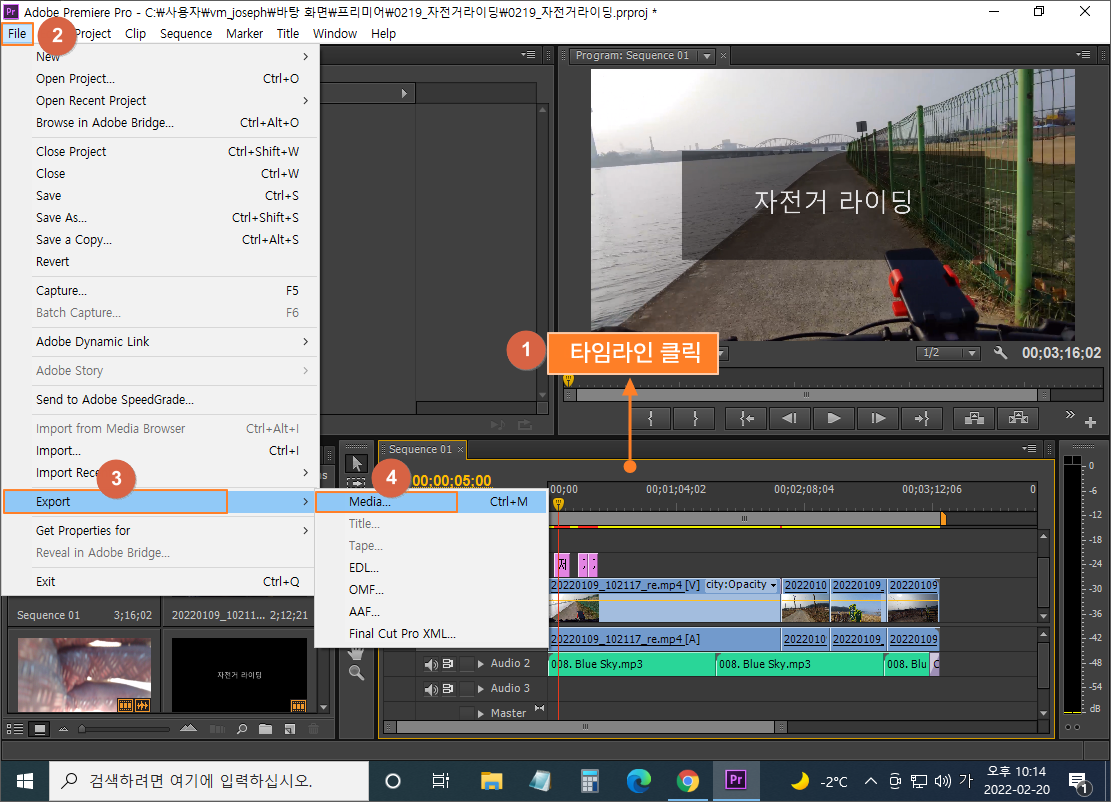The width and height of the screenshot is (1111, 802).
Task: Open the Program: Sequence 01 dropdown arrow
Action: 707,56
